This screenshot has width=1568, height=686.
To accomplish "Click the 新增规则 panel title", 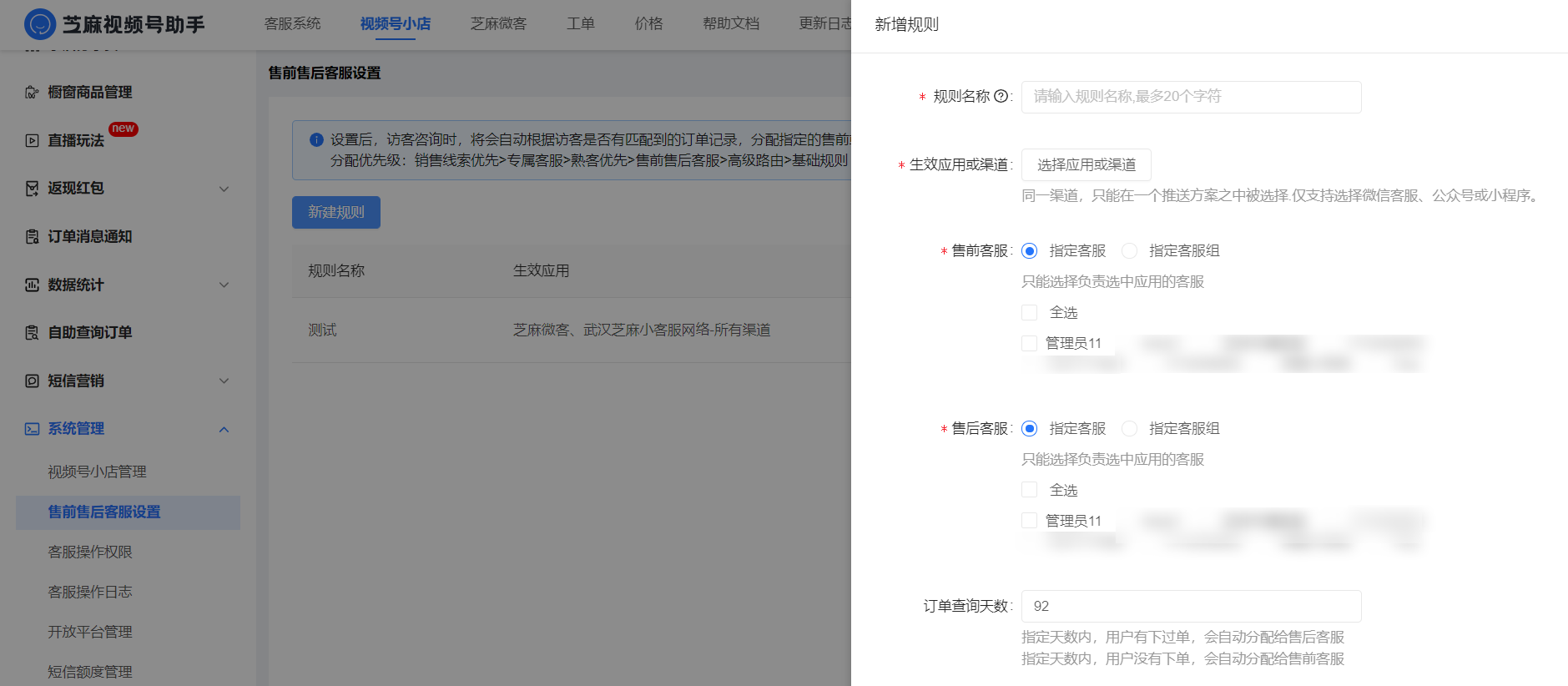I will pos(906,25).
